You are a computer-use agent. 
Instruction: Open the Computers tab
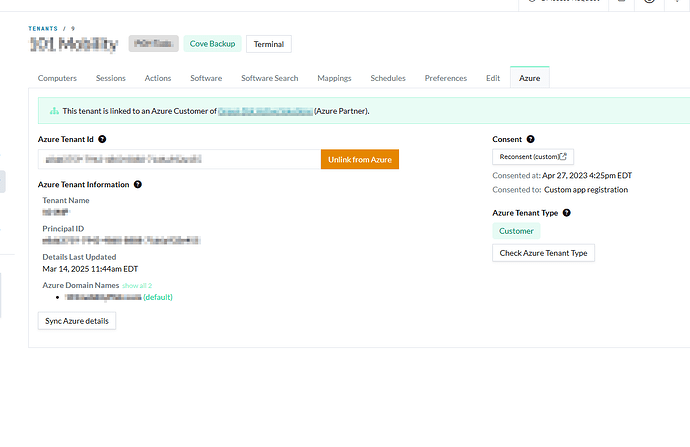(57, 78)
